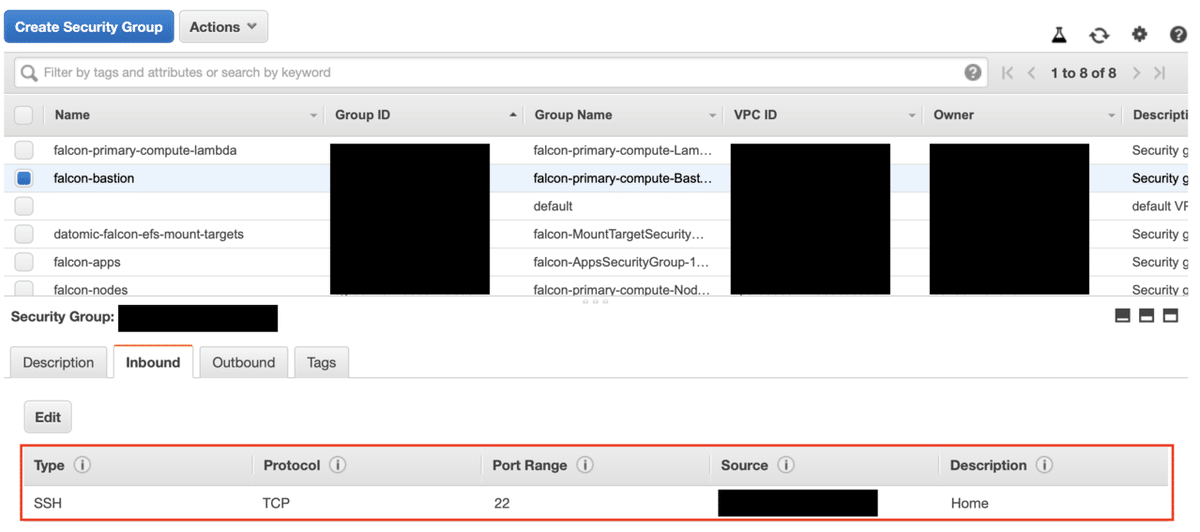Viewport: 1200px width, 532px height.
Task: Refresh the security group list
Action: (1099, 34)
